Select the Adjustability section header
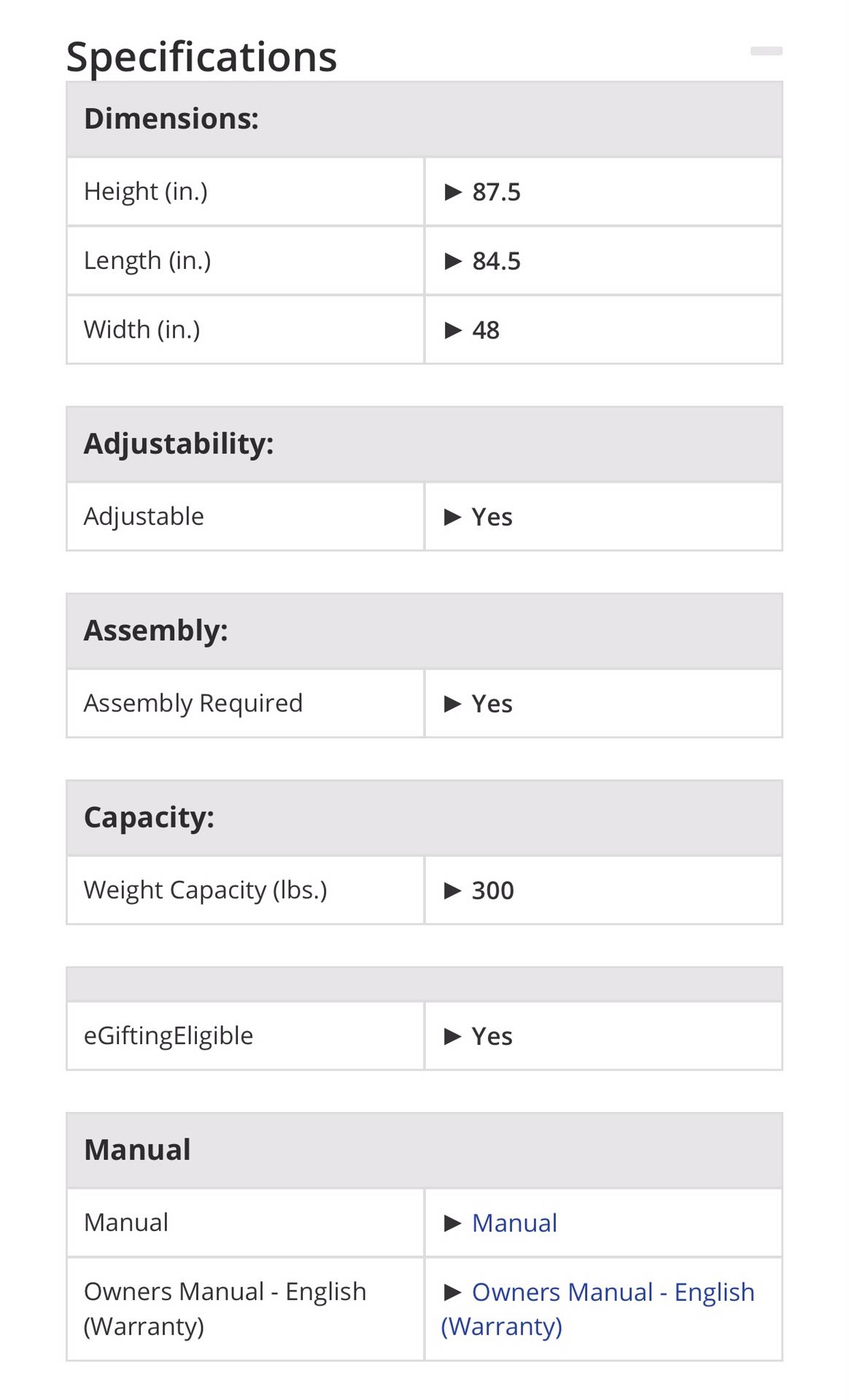Screen dimensions: 849x1400 424,444
